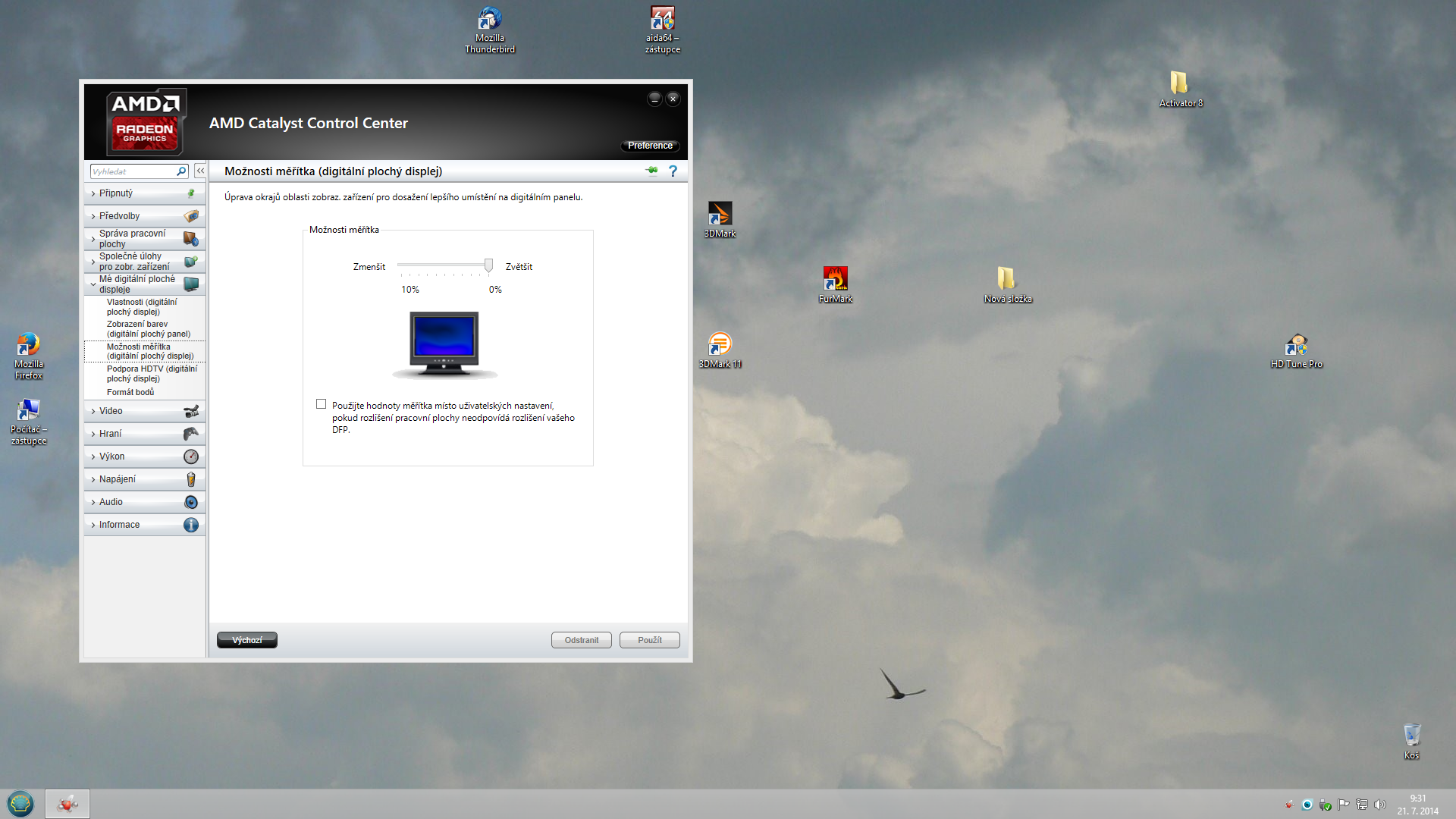Expand the Napájení category
The image size is (1456, 819).
(x=118, y=479)
